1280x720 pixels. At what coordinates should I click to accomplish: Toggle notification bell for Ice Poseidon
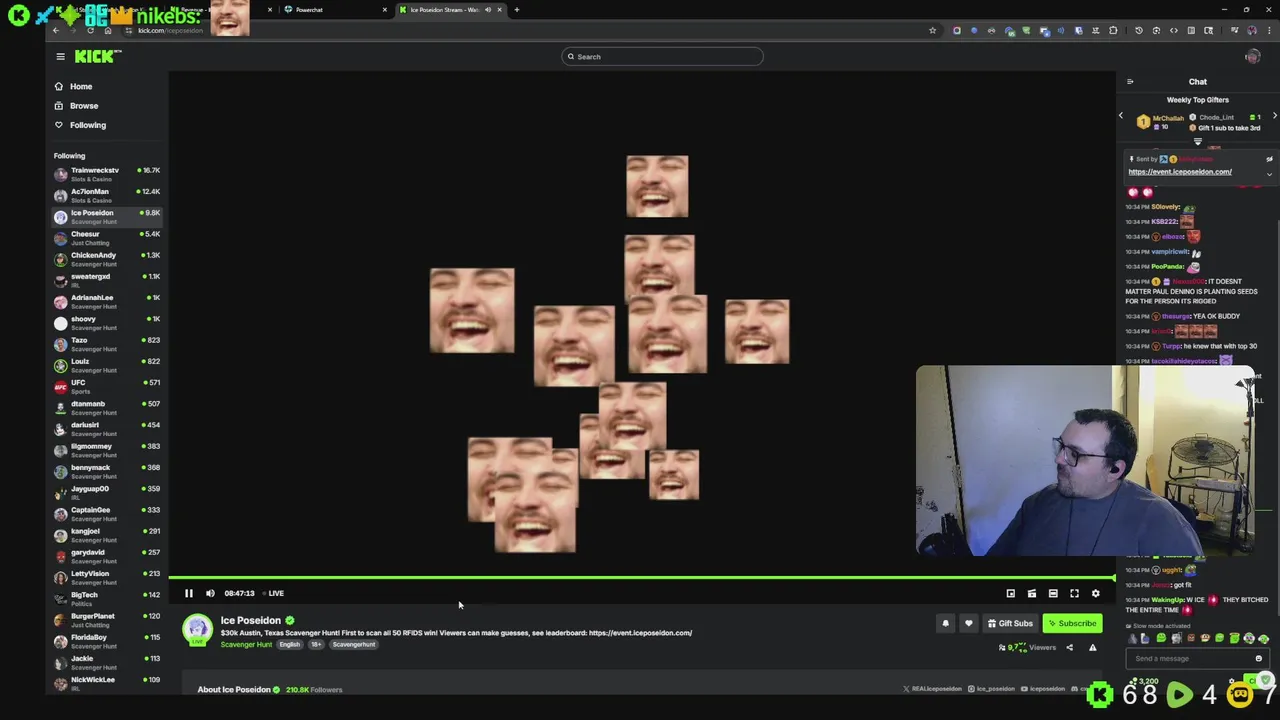click(945, 623)
